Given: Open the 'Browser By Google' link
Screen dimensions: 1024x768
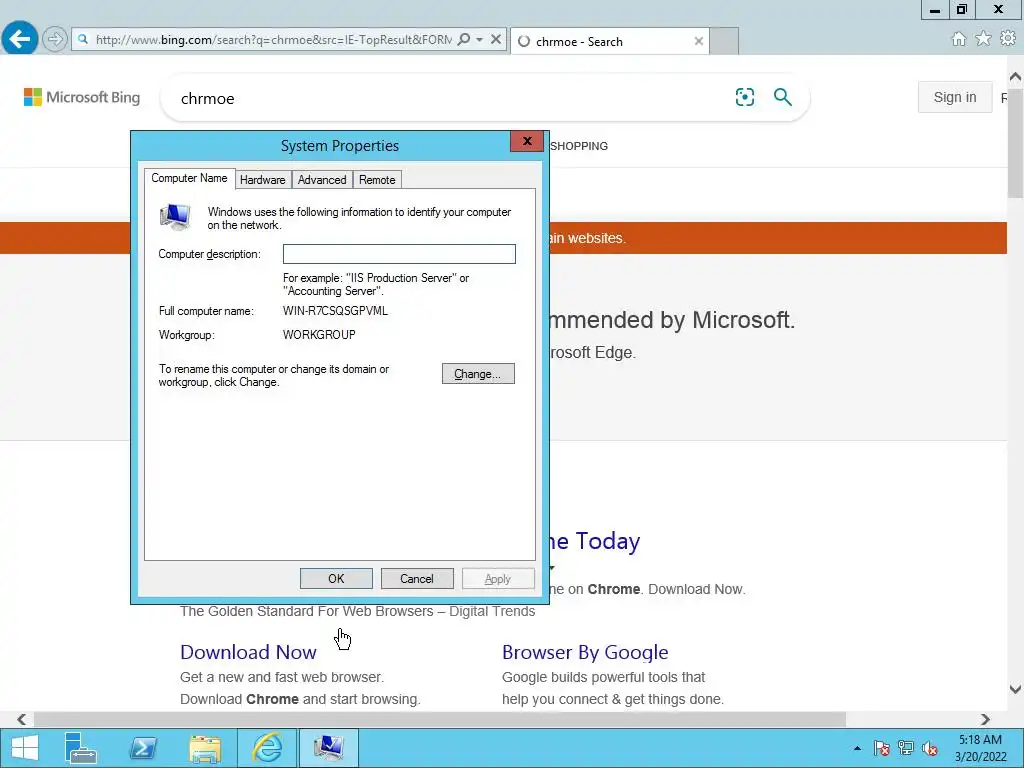Looking at the screenshot, I should pyautogui.click(x=585, y=652).
